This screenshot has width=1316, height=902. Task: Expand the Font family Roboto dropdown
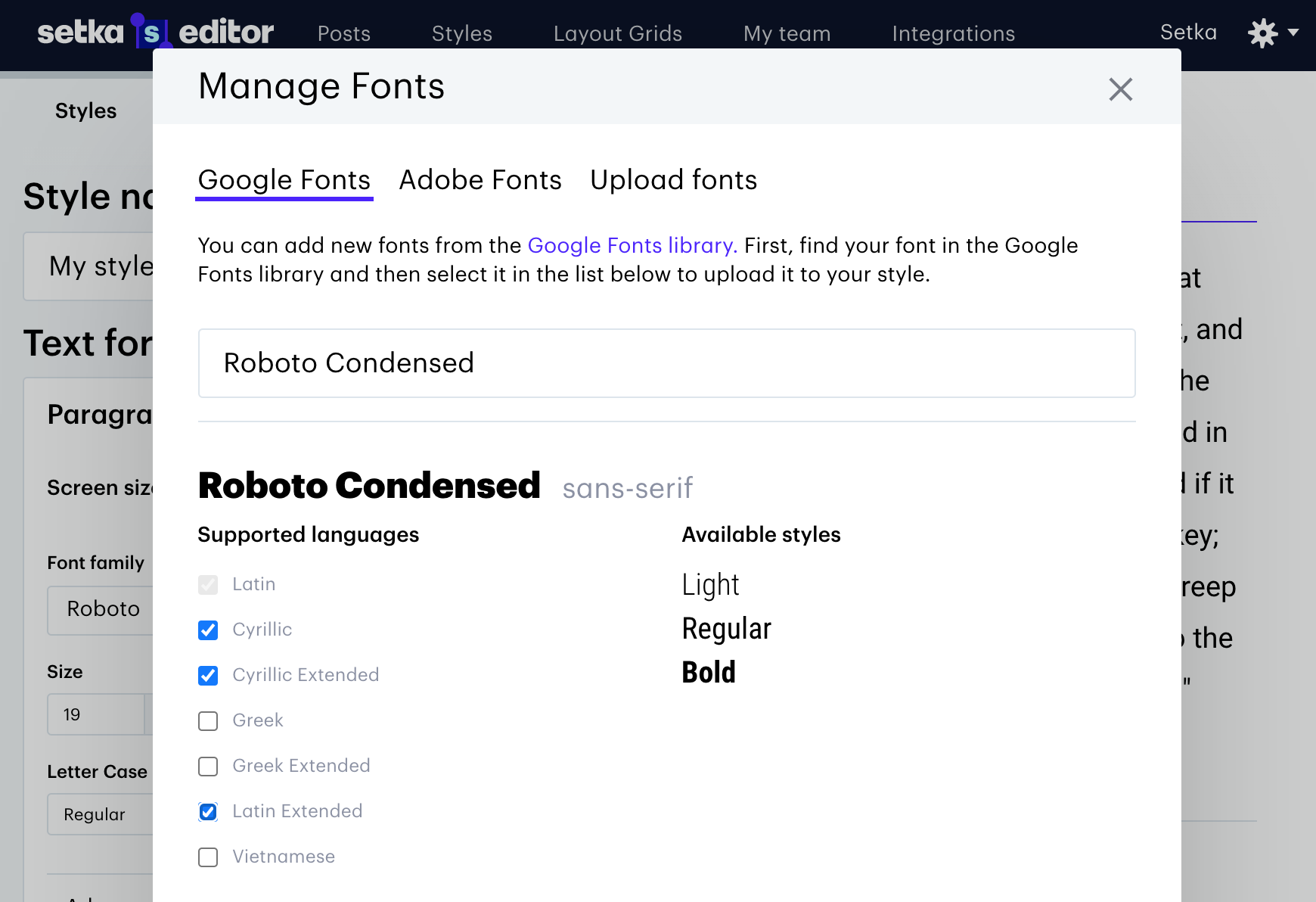pyautogui.click(x=102, y=609)
